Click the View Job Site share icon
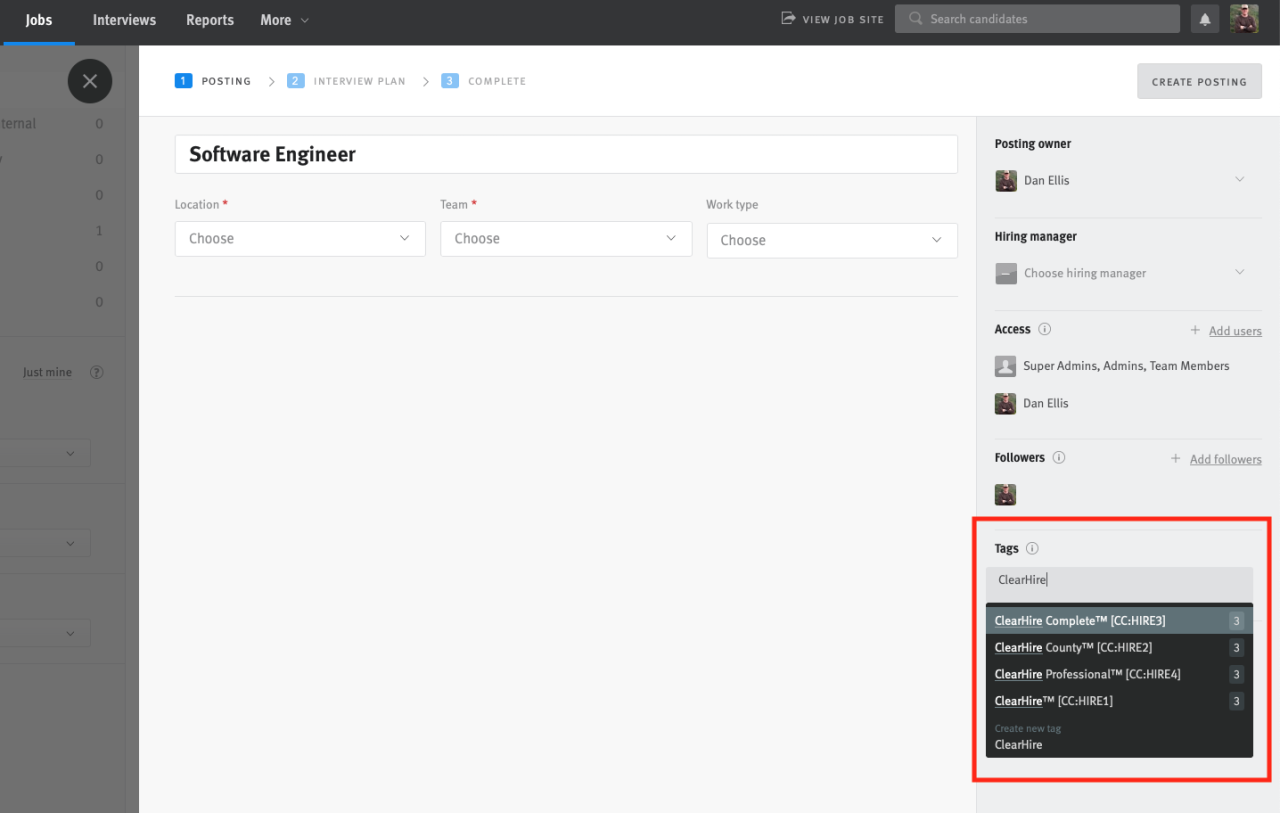This screenshot has height=813, width=1280. (x=788, y=18)
